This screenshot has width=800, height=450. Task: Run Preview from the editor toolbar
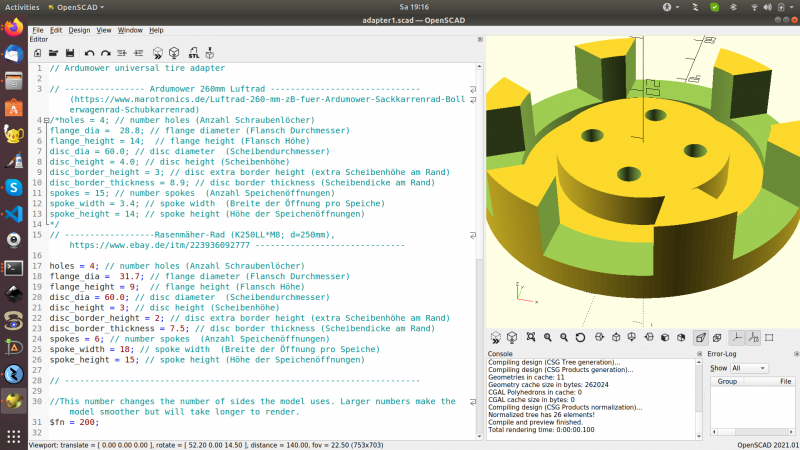(158, 53)
